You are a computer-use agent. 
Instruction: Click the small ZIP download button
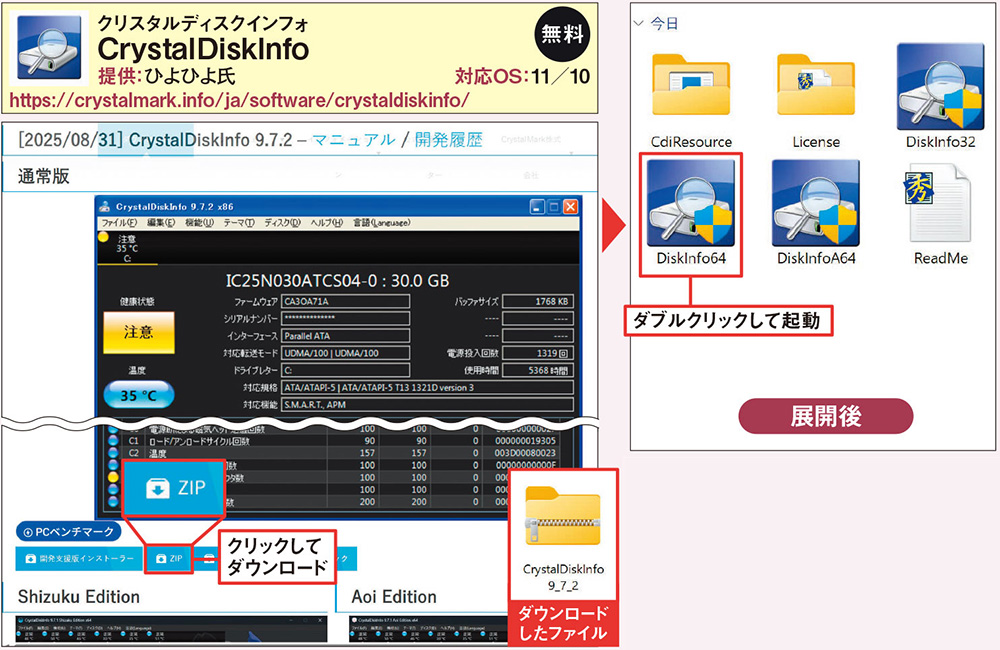tap(169, 558)
